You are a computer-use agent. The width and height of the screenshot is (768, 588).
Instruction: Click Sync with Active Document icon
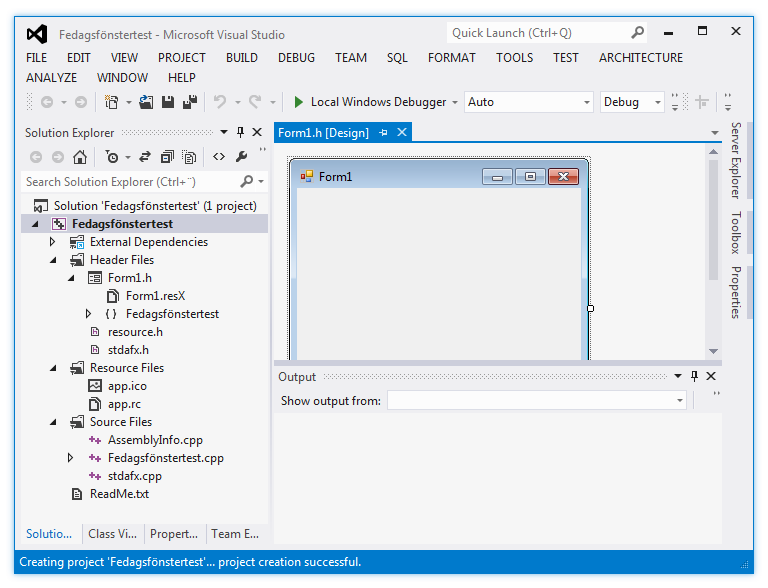(144, 157)
